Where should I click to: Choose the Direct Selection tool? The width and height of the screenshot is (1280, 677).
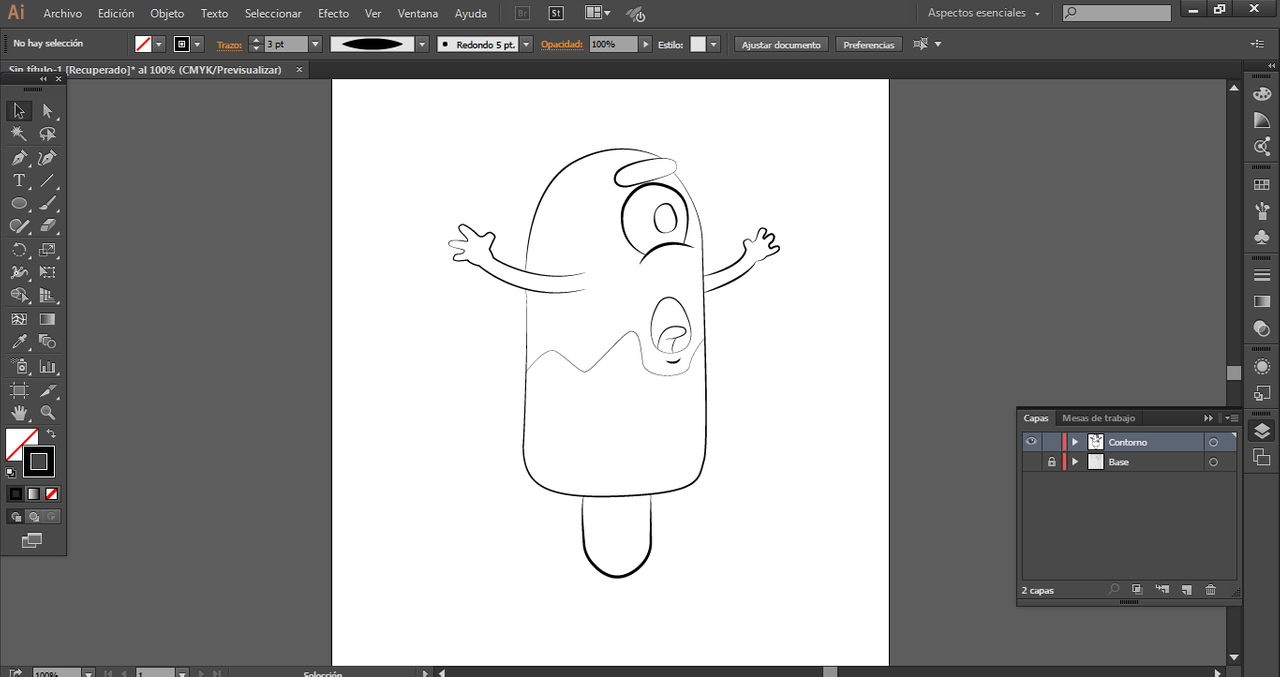[47, 111]
